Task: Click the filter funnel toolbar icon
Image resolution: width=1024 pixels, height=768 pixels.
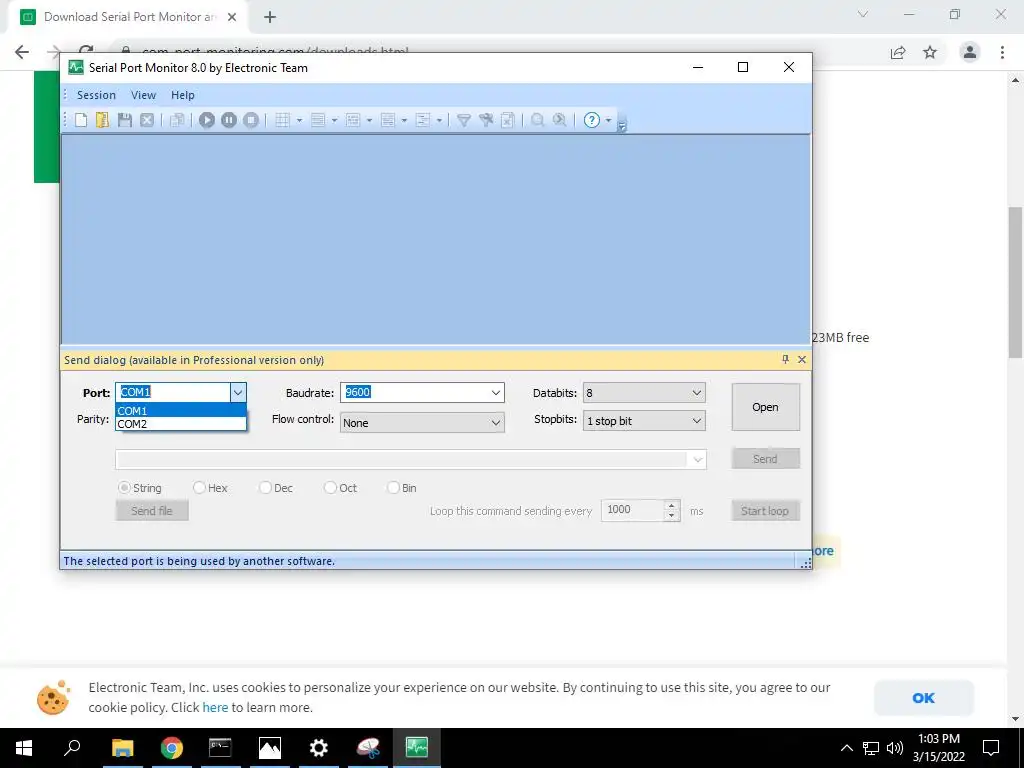Action: pyautogui.click(x=464, y=120)
